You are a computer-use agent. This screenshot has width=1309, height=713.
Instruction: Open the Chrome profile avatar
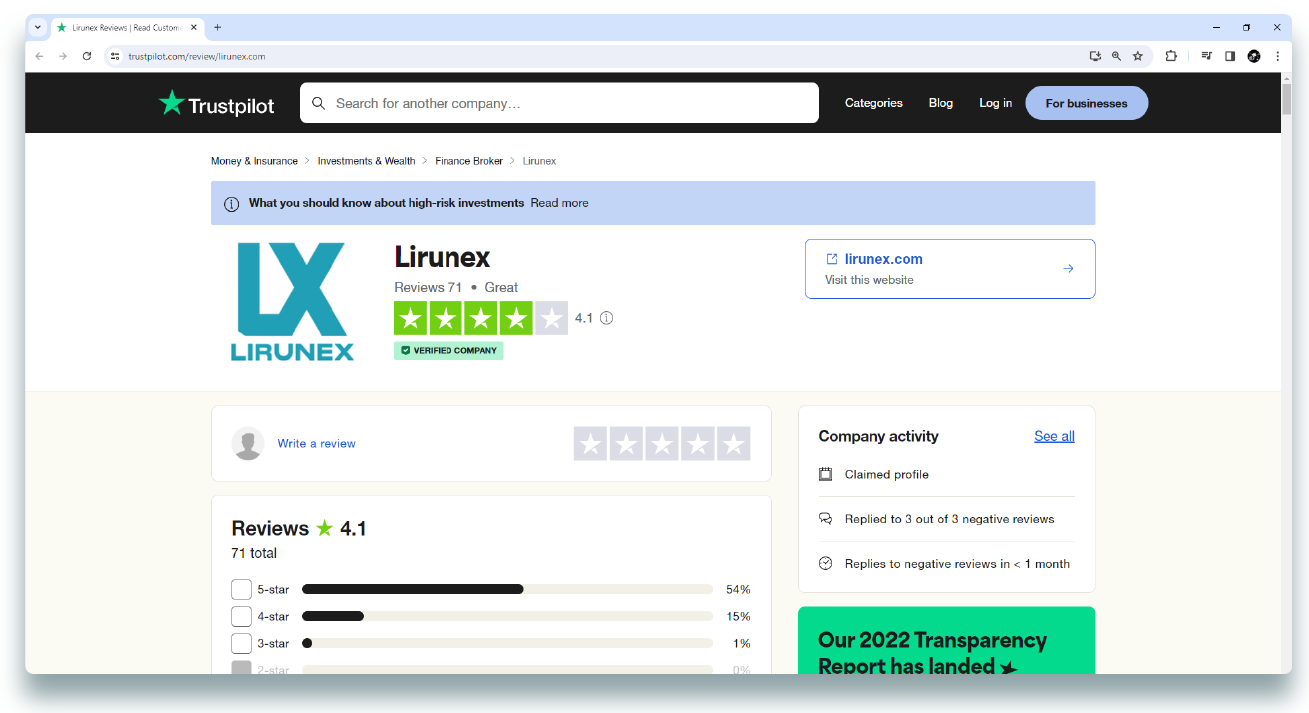(1254, 56)
